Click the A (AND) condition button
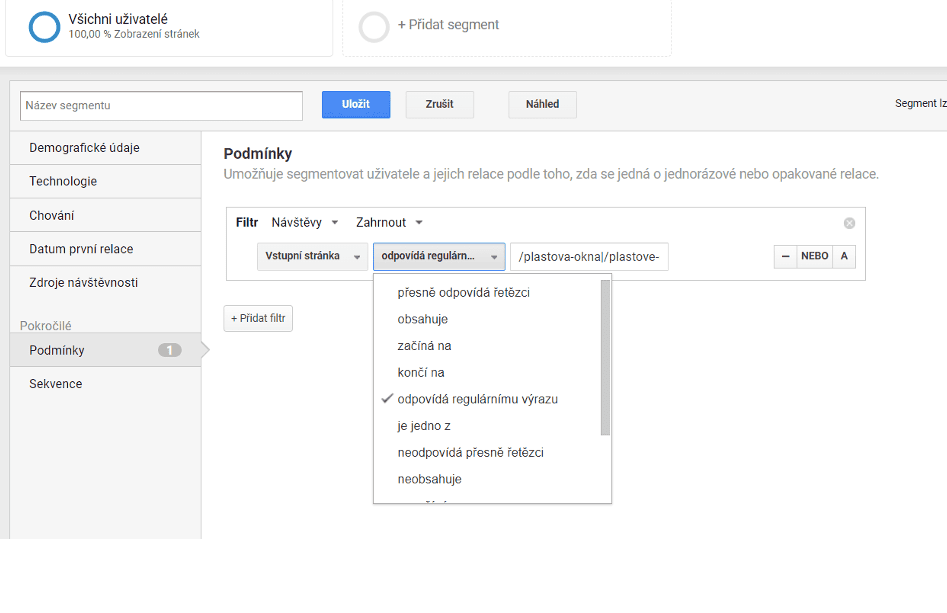Image resolution: width=947 pixels, height=613 pixels. 844,257
